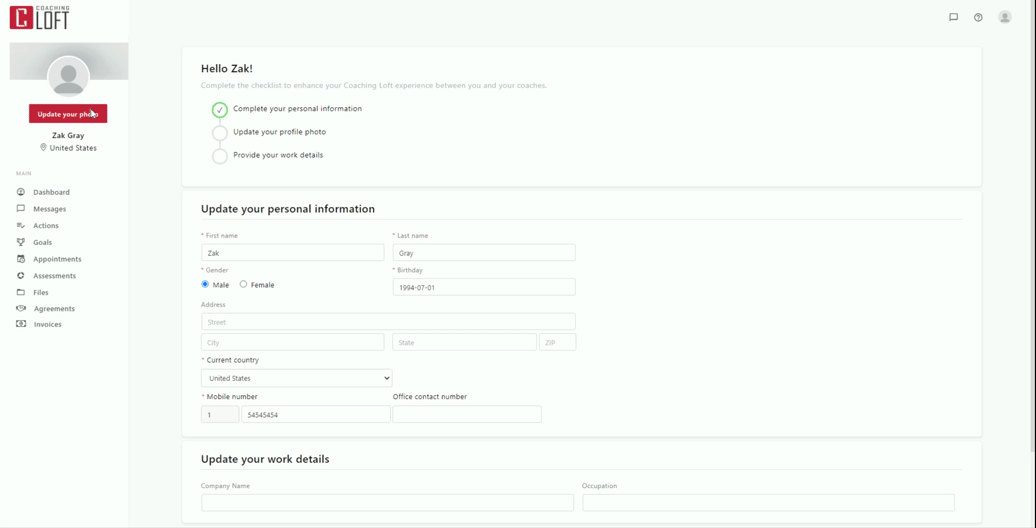This screenshot has width=1036, height=528.
Task: Open Messages in the sidebar
Action: point(49,209)
